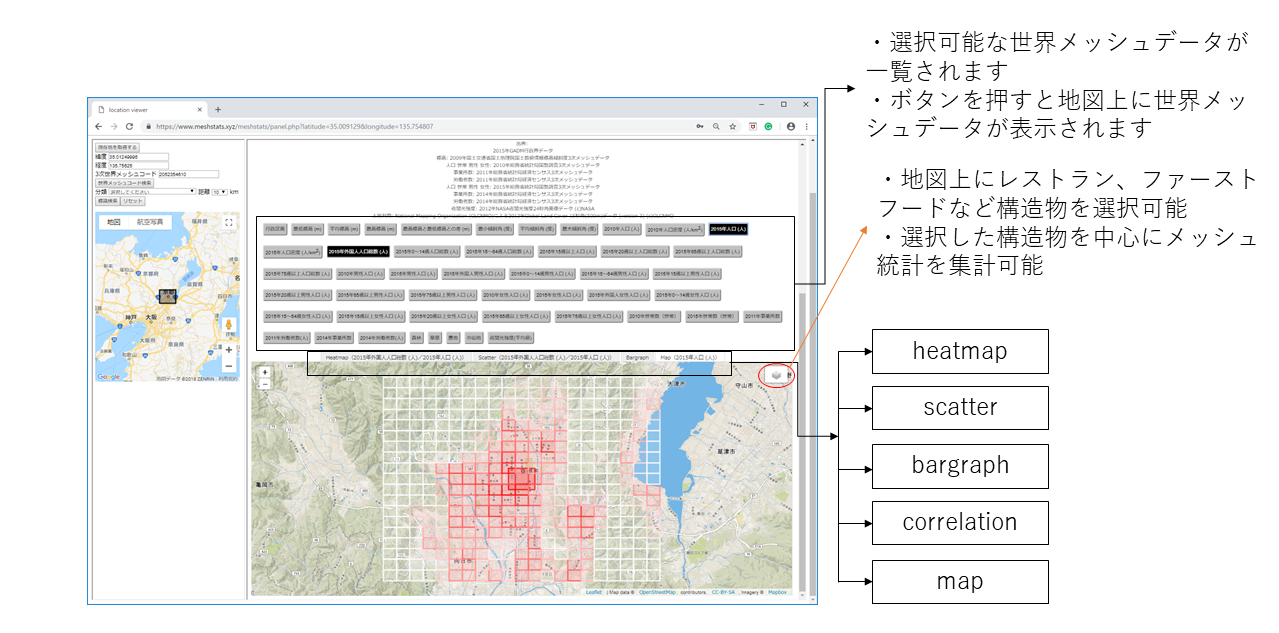The image size is (1279, 633).
Task: Click the 3次世界メッシュコード input field
Action: (x=187, y=173)
